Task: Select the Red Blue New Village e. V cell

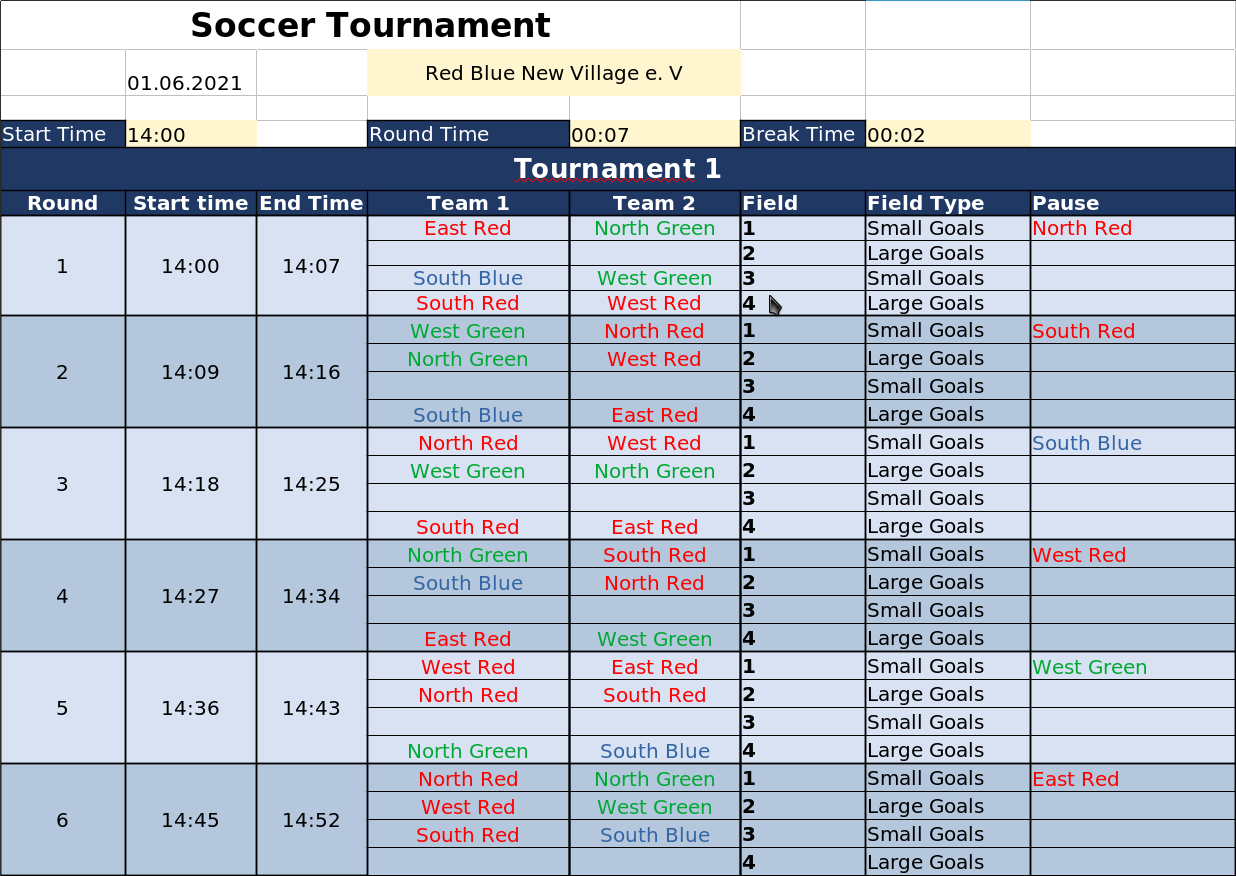Action: [x=554, y=73]
